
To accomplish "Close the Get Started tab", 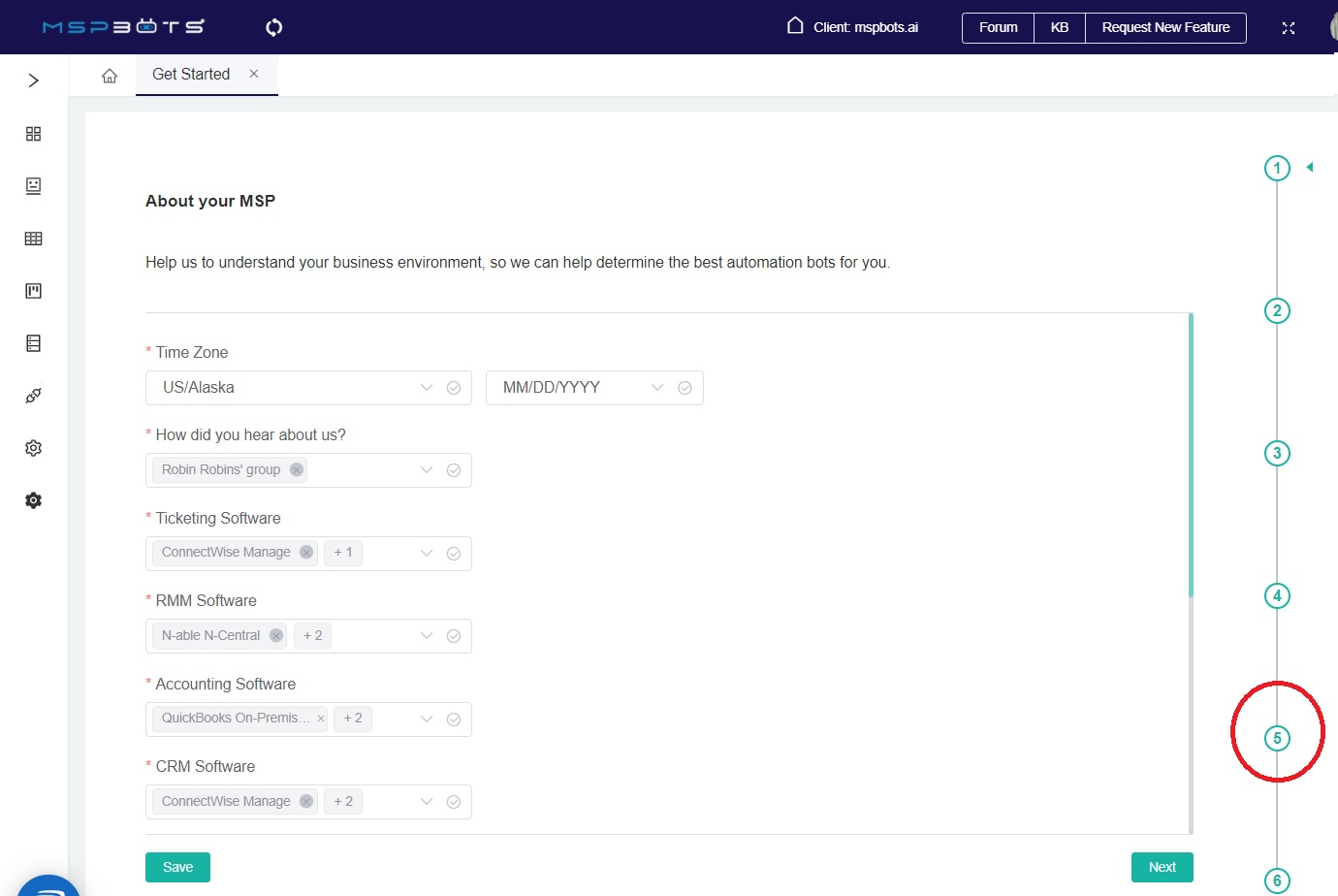I will (254, 74).
